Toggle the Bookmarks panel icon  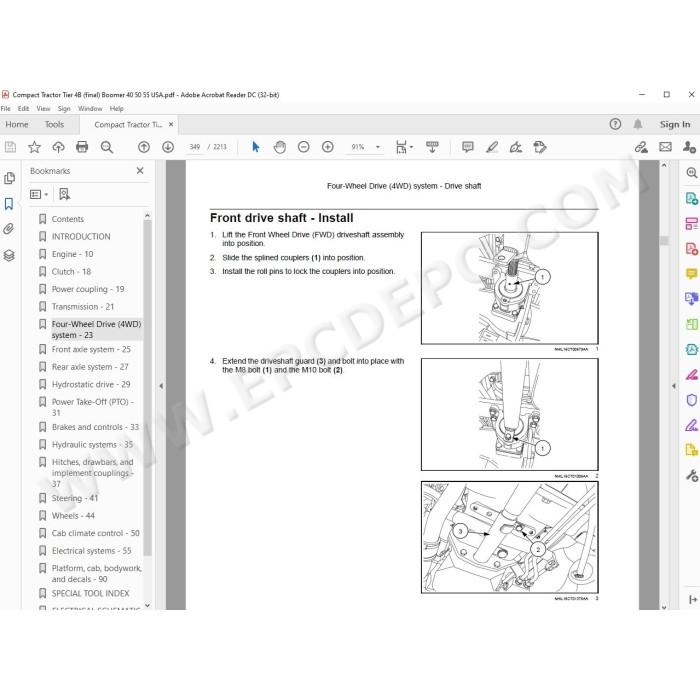pos(9,204)
